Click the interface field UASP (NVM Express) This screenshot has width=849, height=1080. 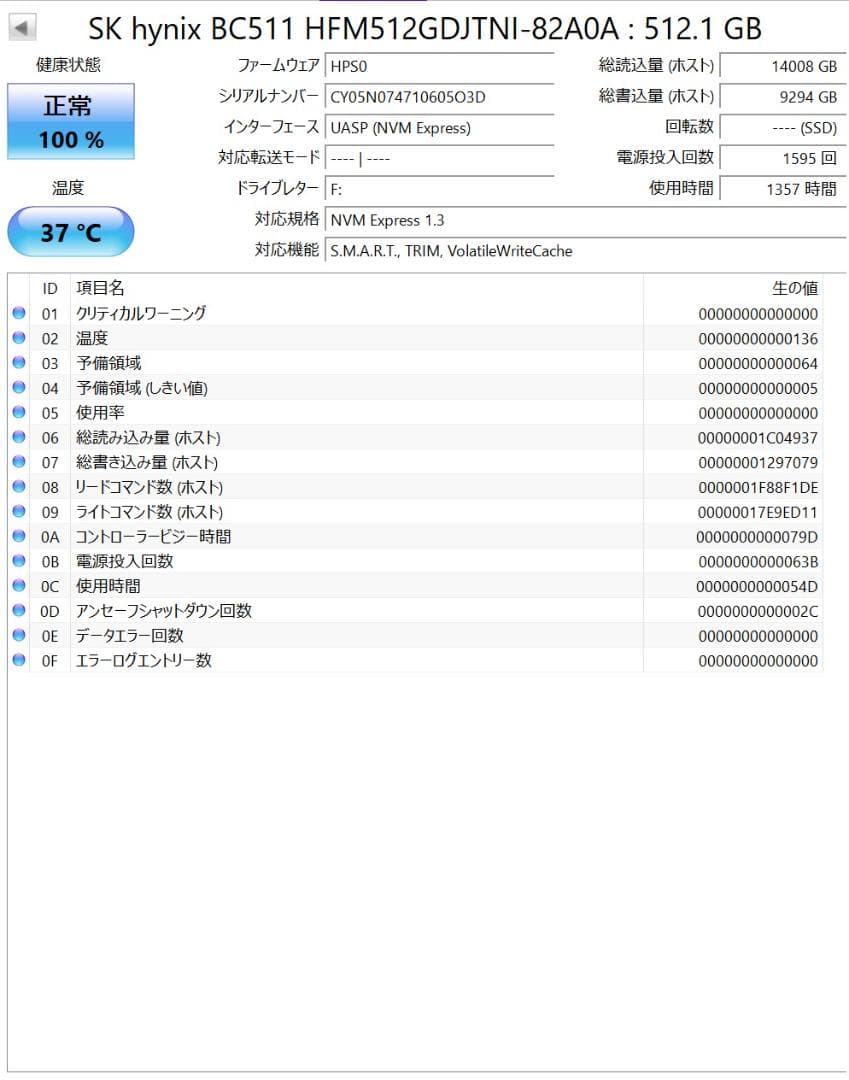439,128
